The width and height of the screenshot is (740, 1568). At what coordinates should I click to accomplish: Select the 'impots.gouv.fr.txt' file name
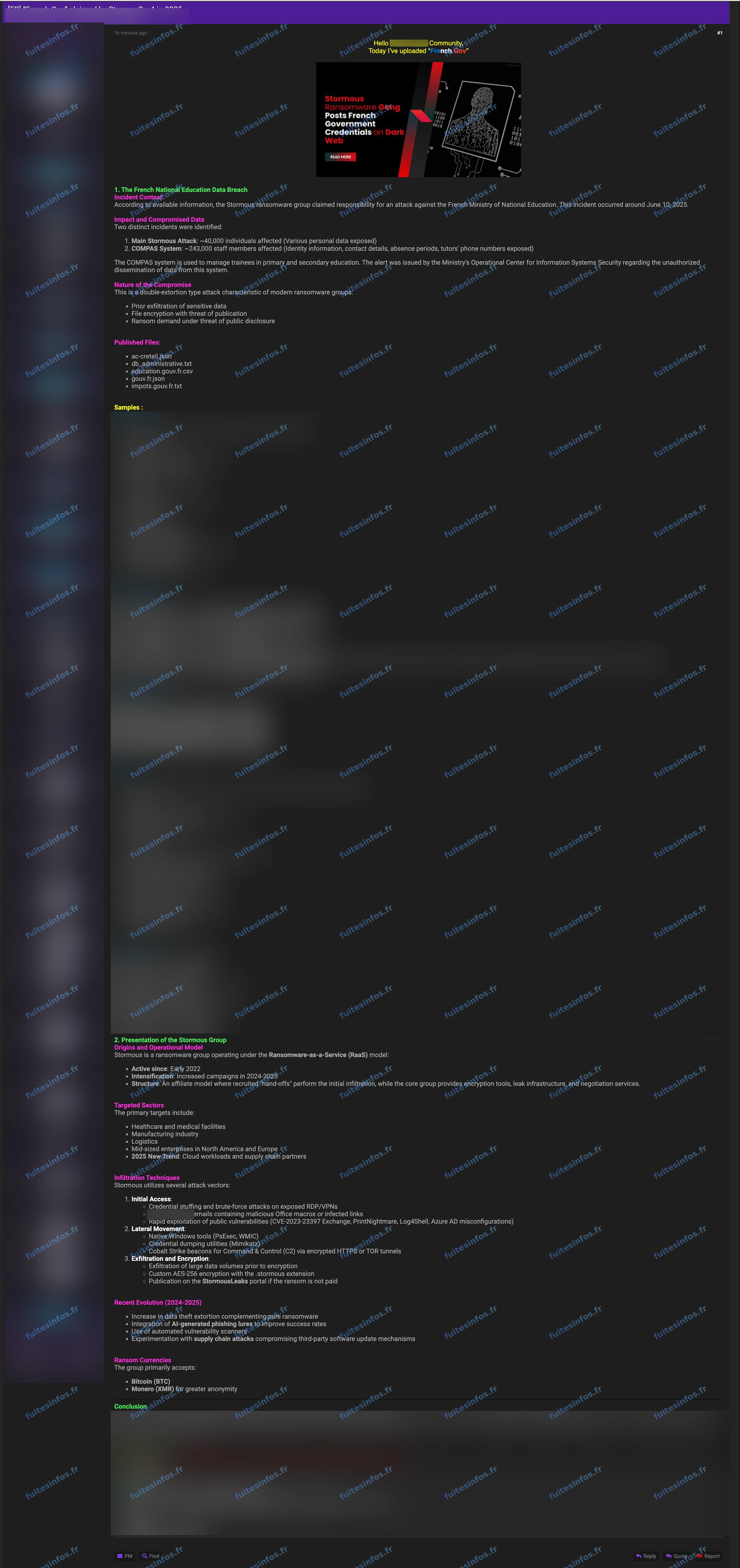point(157,386)
